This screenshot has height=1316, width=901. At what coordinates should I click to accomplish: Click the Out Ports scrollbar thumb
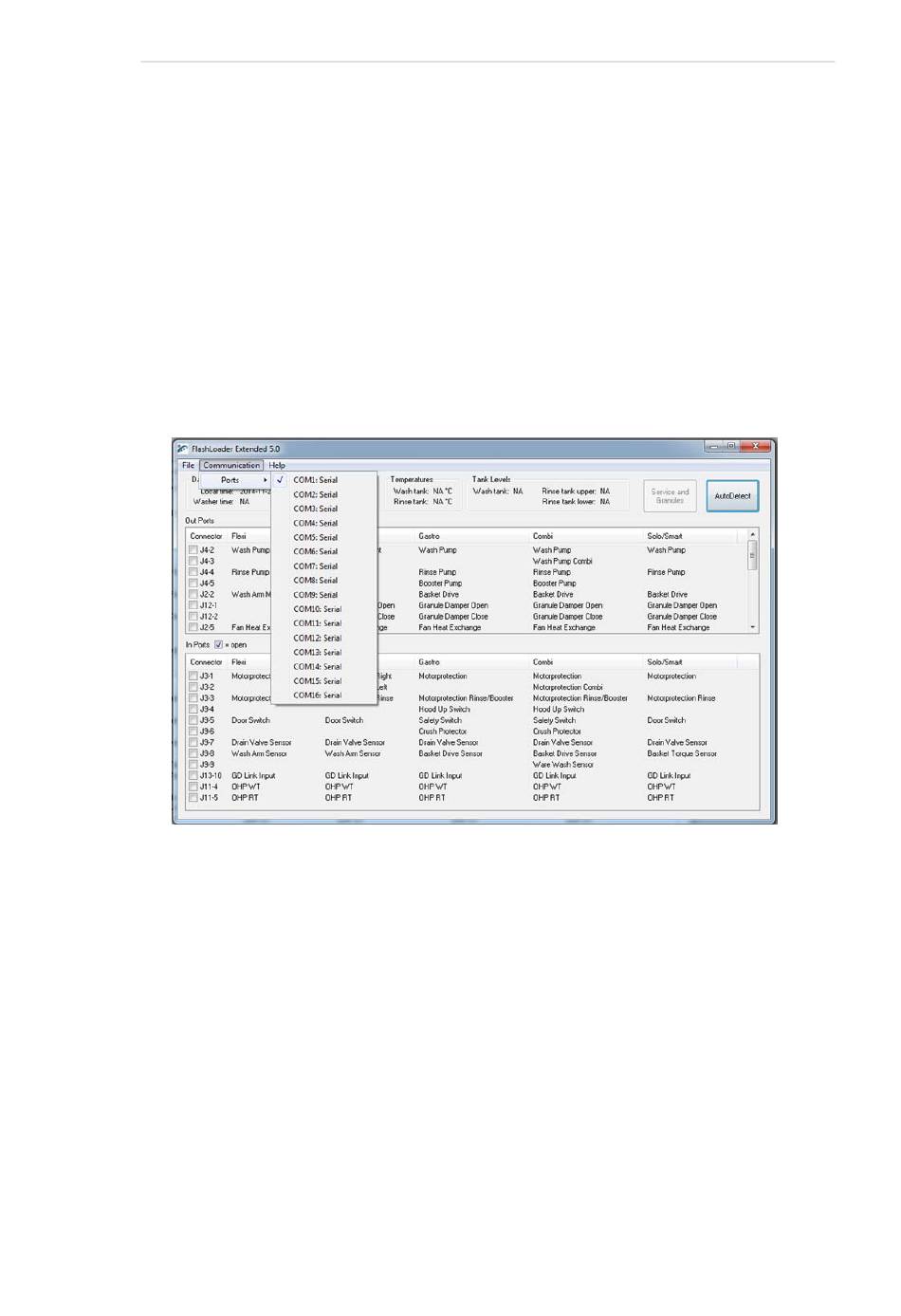pyautogui.click(x=753, y=555)
